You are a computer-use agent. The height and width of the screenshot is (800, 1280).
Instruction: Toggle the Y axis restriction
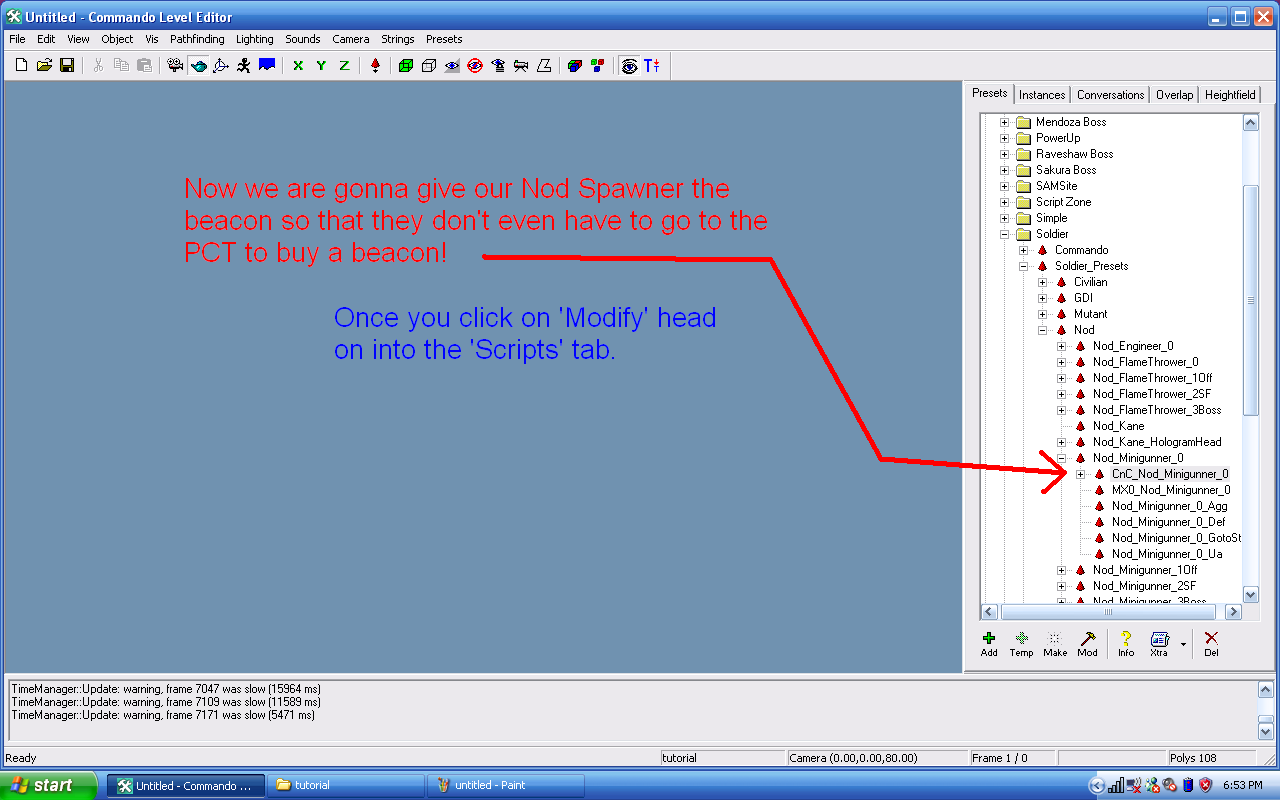coord(321,66)
